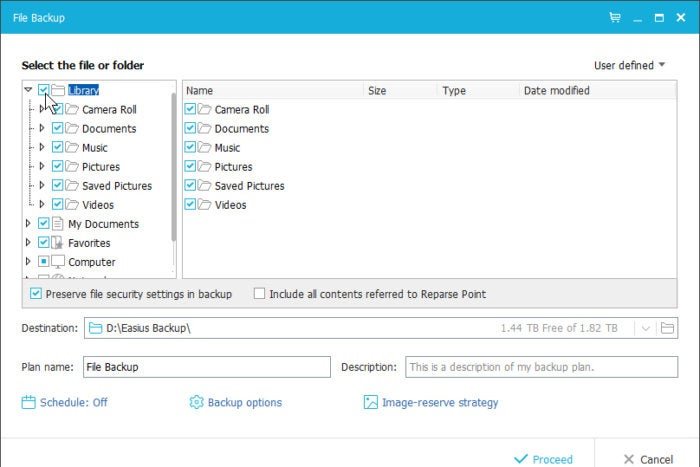Click the Schedule calendar icon
Screen dimensions: 700x467
28,402
